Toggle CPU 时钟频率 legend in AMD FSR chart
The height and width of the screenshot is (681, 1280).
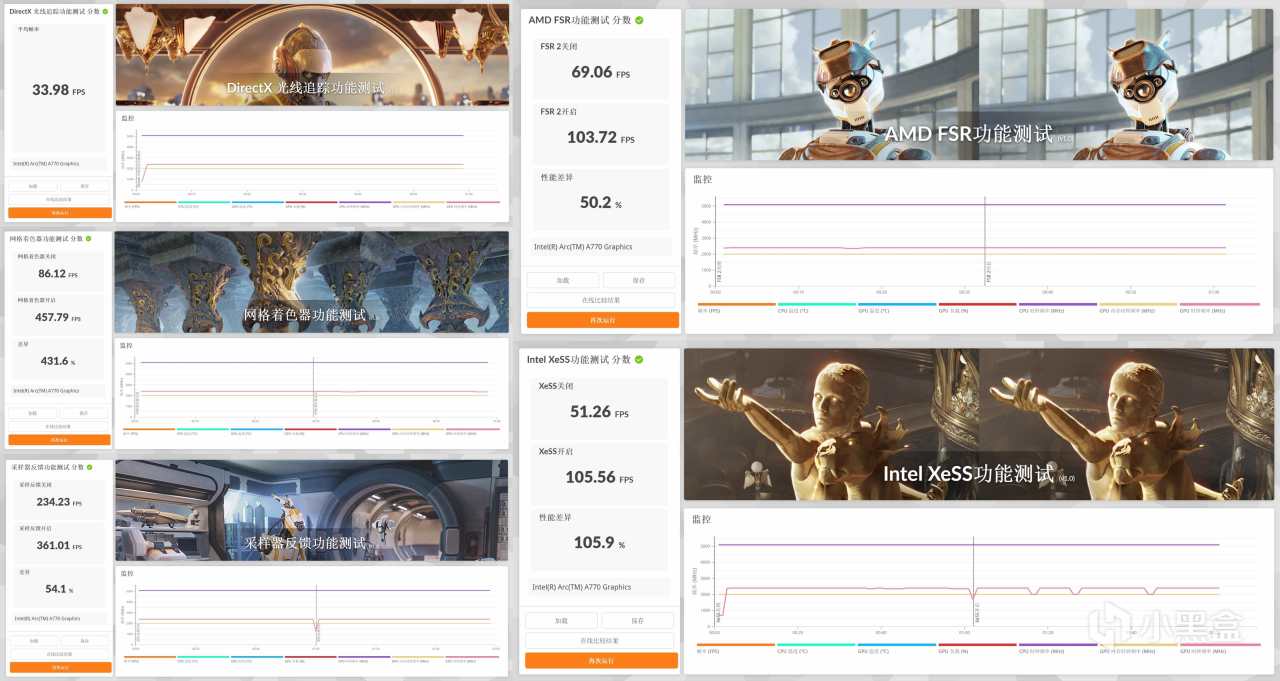[x=1057, y=307]
